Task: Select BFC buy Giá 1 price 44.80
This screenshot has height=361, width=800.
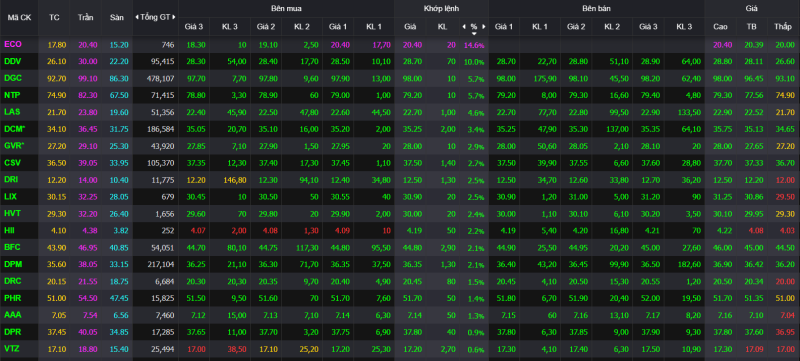Action: tap(338, 248)
